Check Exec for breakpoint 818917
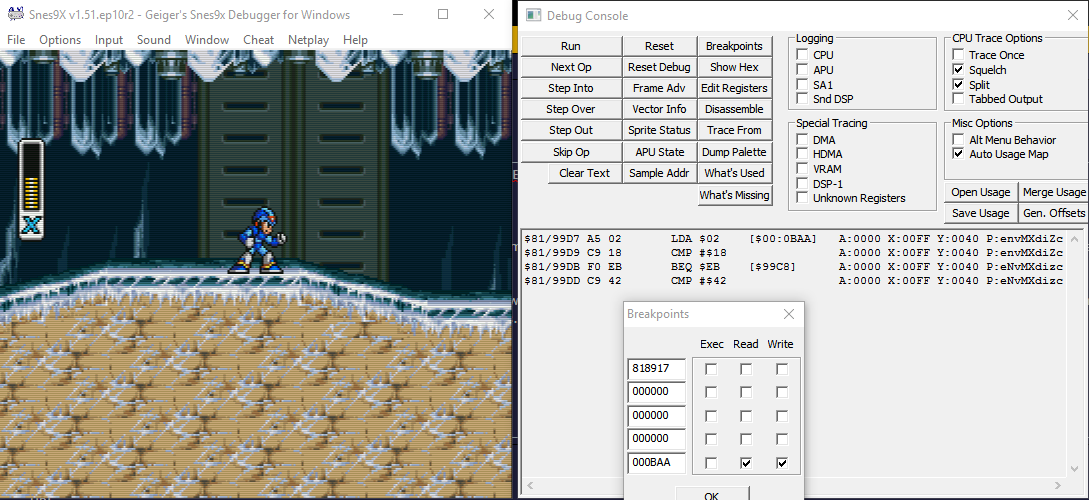 pos(710,369)
